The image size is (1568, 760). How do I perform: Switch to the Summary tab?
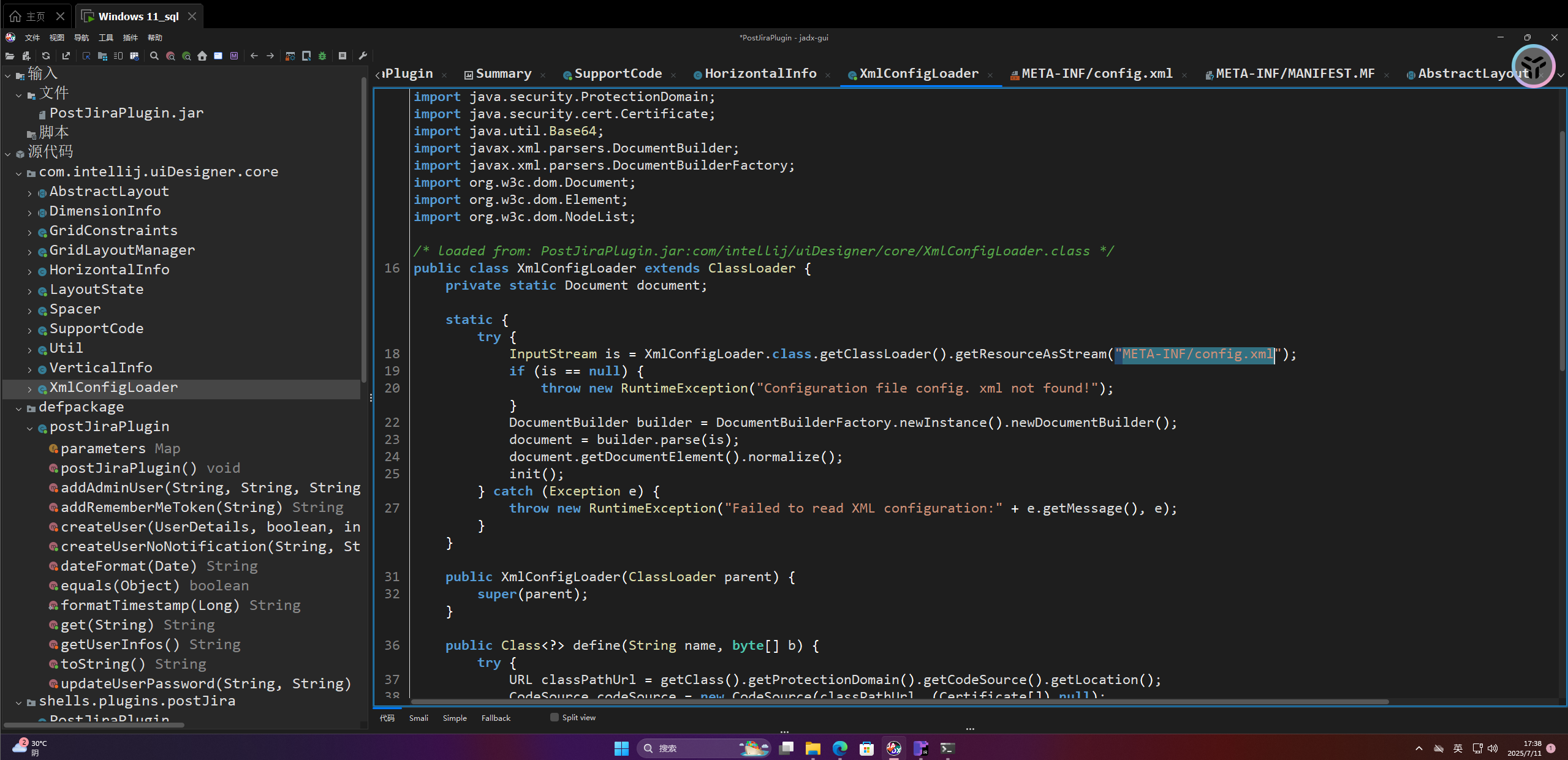(503, 73)
